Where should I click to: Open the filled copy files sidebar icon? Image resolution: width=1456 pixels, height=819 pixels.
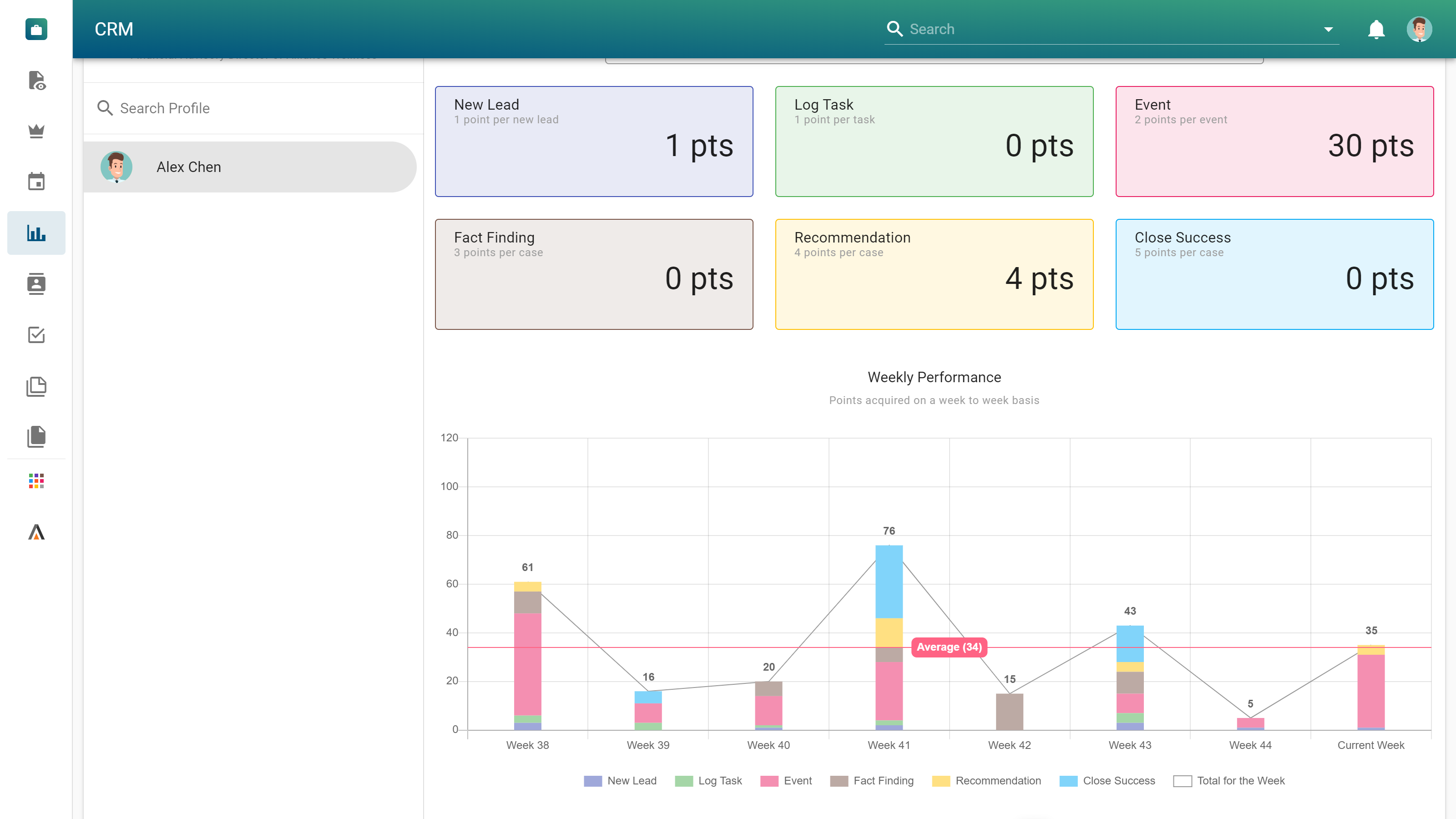tap(36, 436)
